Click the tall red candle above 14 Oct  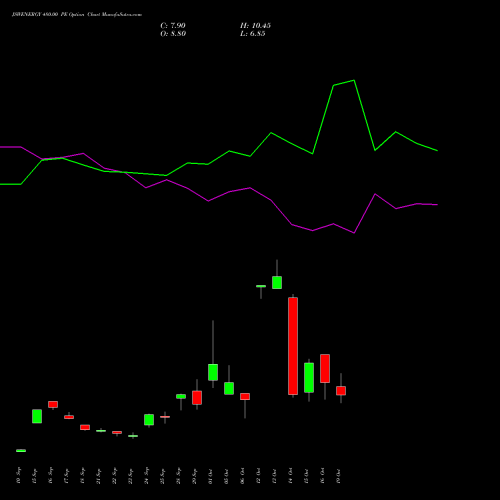coord(293,346)
